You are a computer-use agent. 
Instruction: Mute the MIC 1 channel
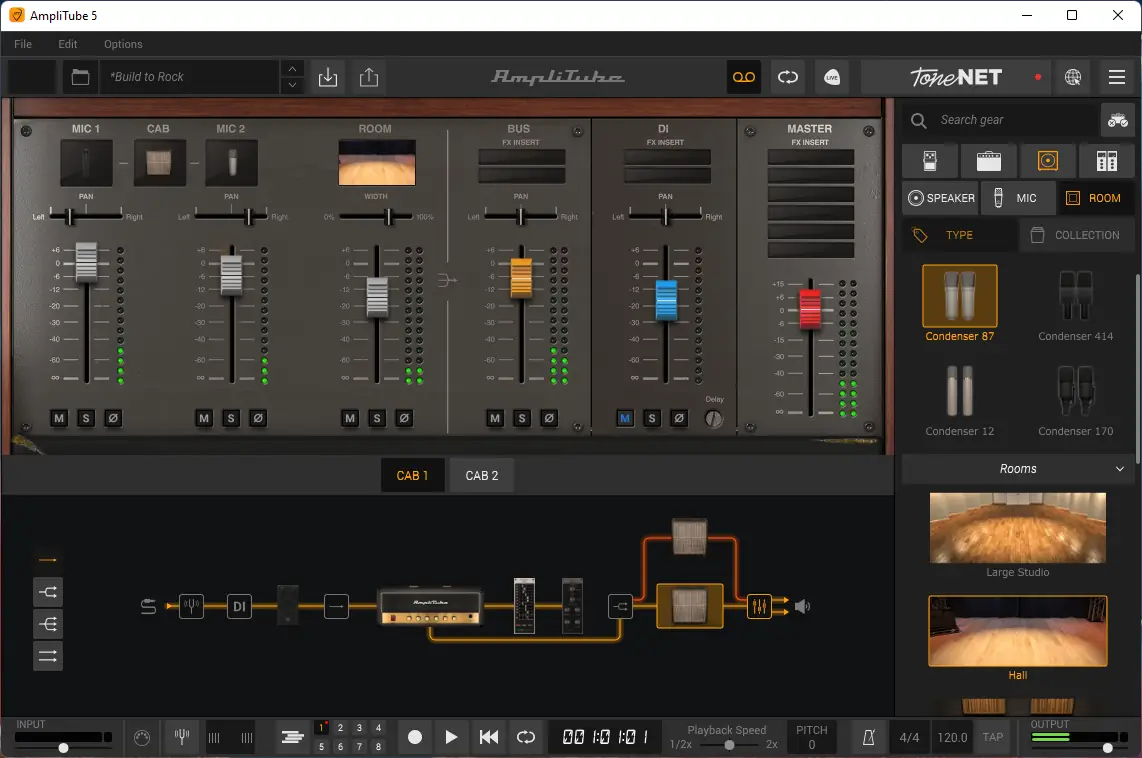(59, 418)
